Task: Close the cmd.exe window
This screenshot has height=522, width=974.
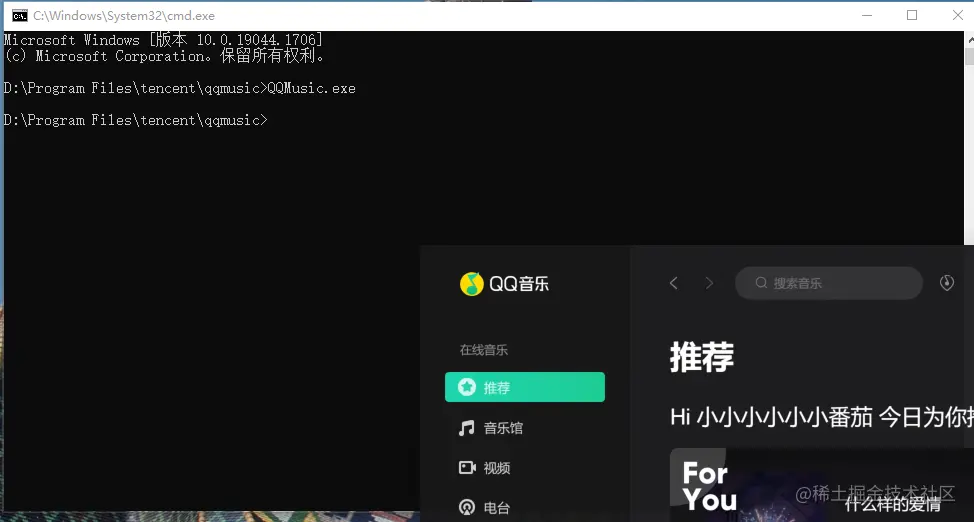Action: pos(957,15)
